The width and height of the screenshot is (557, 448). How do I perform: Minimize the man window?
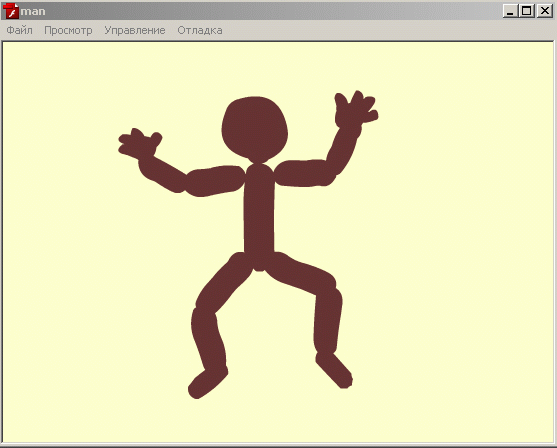tap(510, 11)
